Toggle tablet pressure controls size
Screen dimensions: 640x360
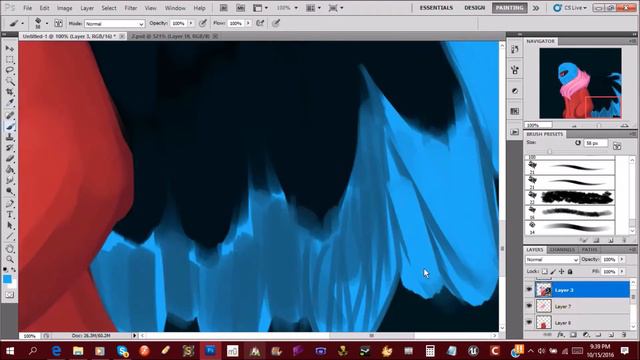(276, 23)
